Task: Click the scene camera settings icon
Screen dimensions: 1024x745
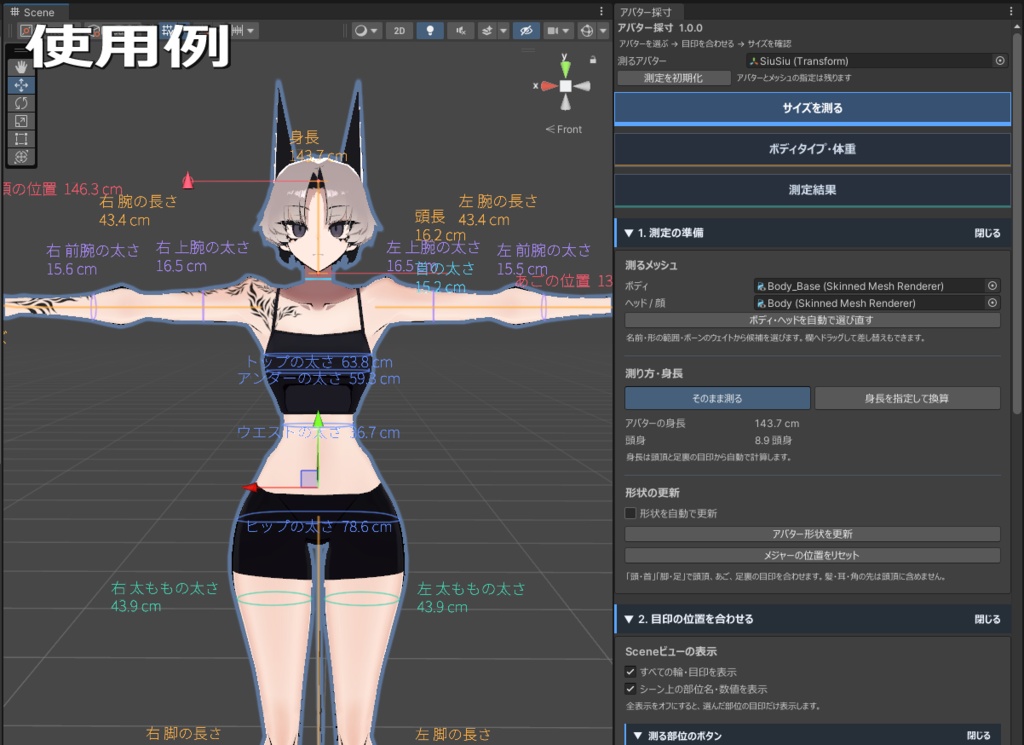Action: pyautogui.click(x=553, y=31)
